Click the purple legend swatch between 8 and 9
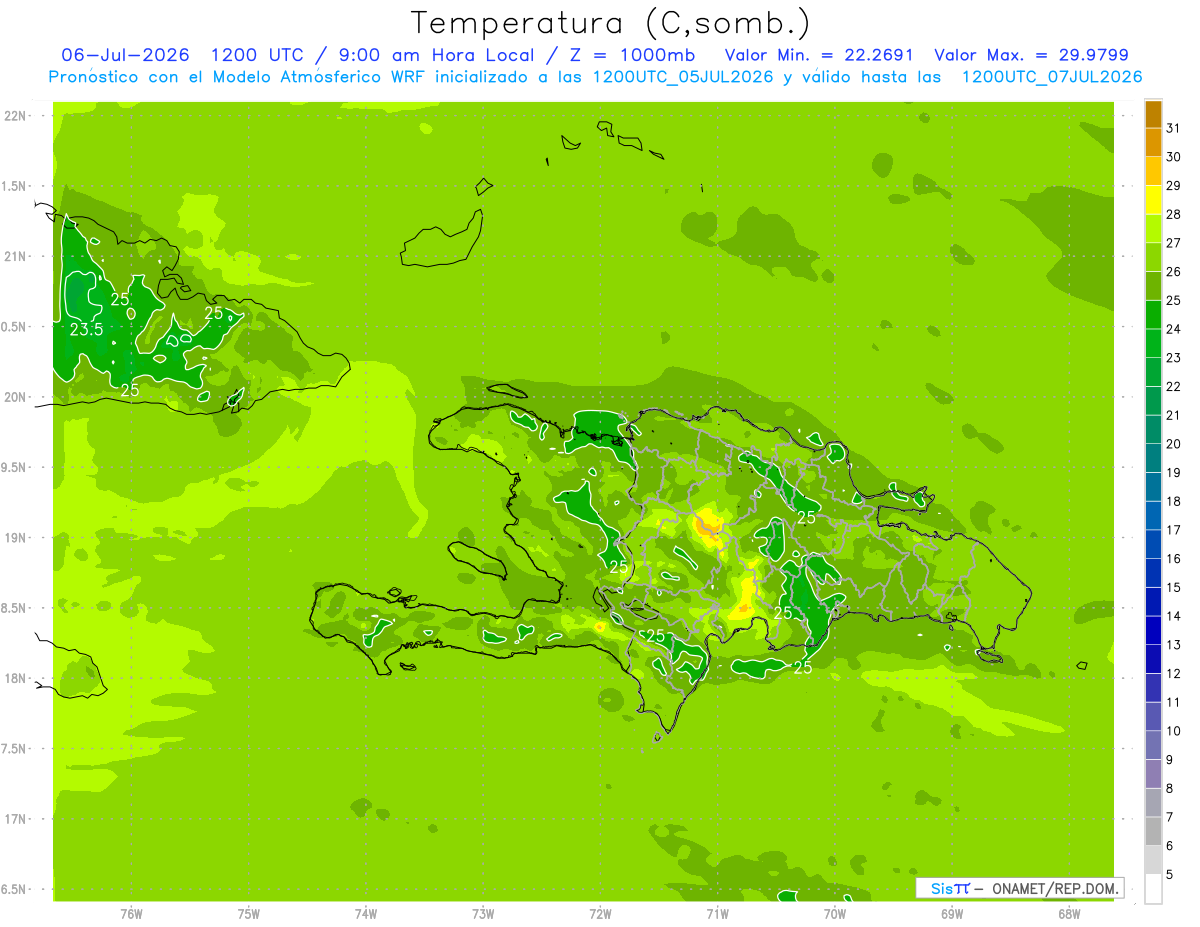This screenshot has height=927, width=1200. coord(1153,774)
